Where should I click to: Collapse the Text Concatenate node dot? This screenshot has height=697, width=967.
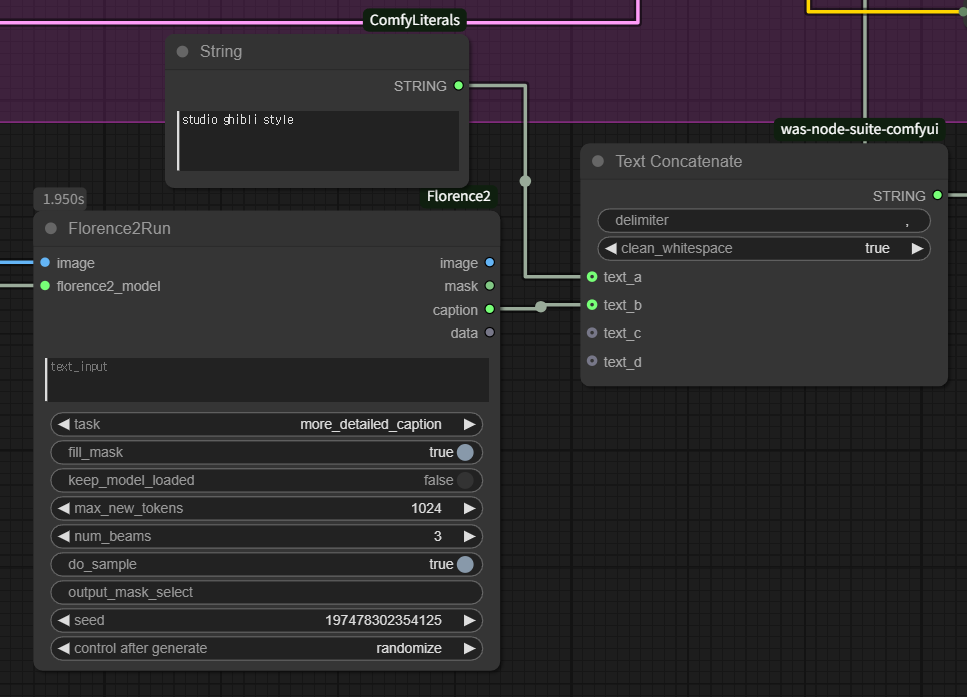(598, 162)
